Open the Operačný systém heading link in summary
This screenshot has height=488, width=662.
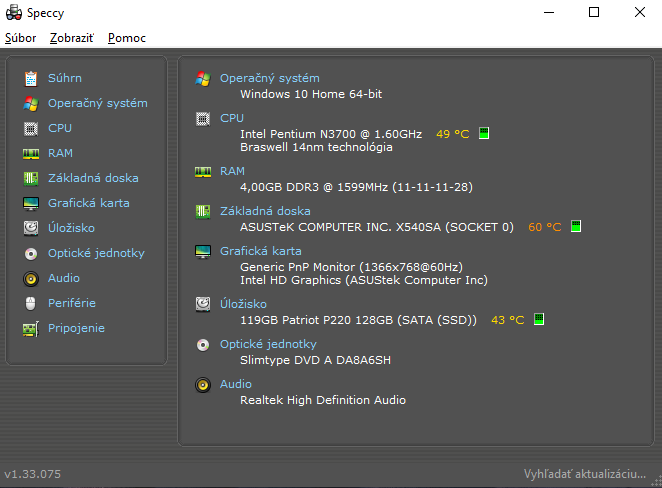(x=270, y=78)
